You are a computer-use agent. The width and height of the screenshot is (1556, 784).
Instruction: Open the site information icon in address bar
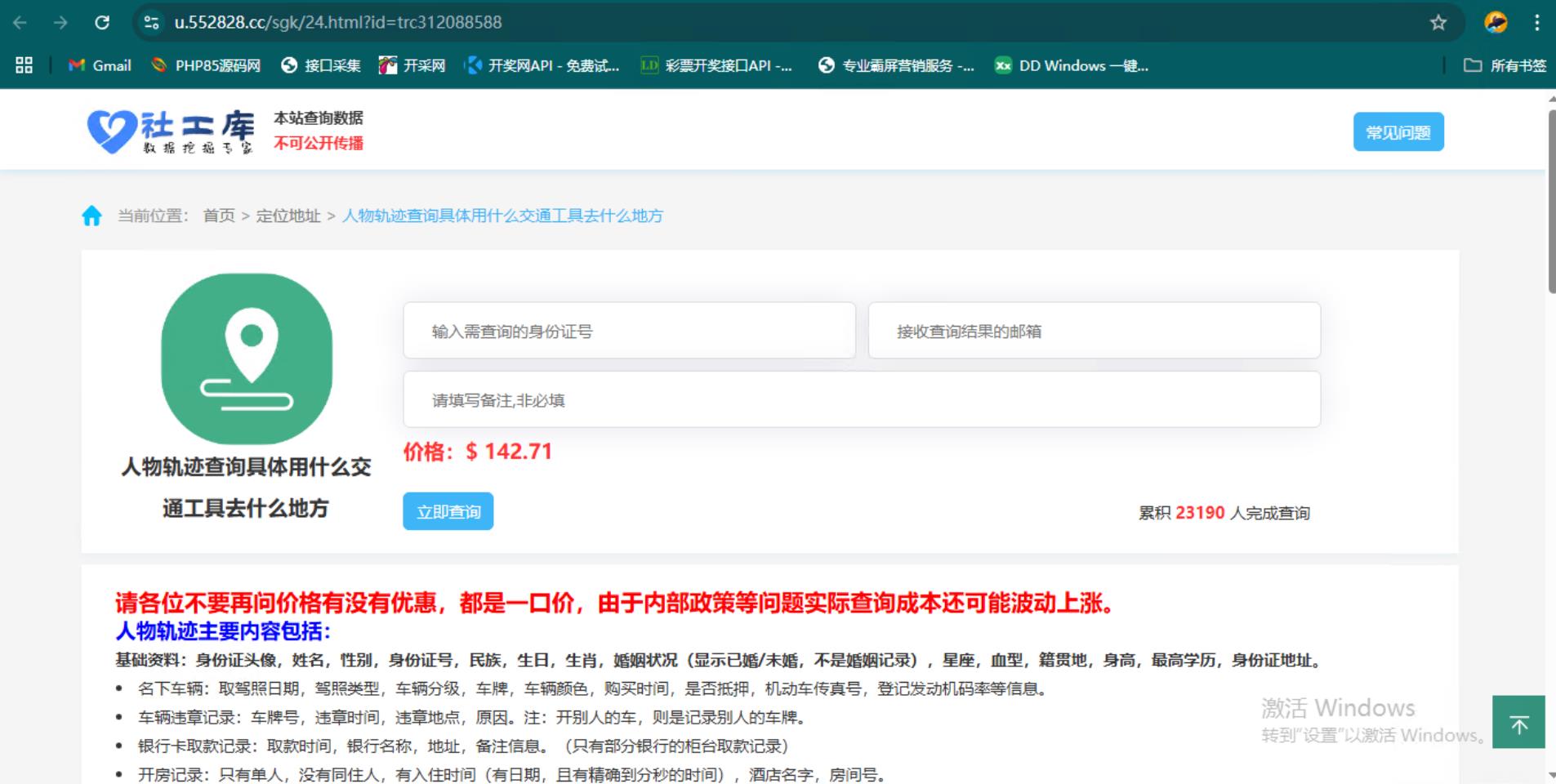(151, 23)
